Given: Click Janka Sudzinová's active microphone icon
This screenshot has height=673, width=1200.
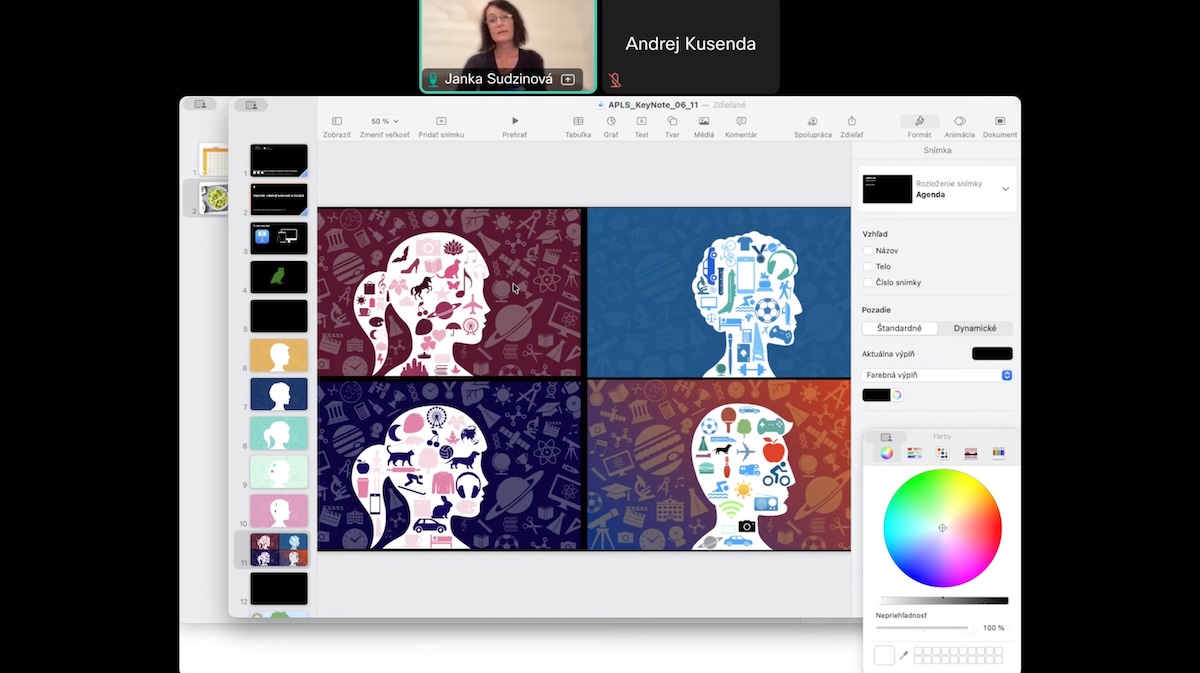Looking at the screenshot, I should (x=433, y=79).
